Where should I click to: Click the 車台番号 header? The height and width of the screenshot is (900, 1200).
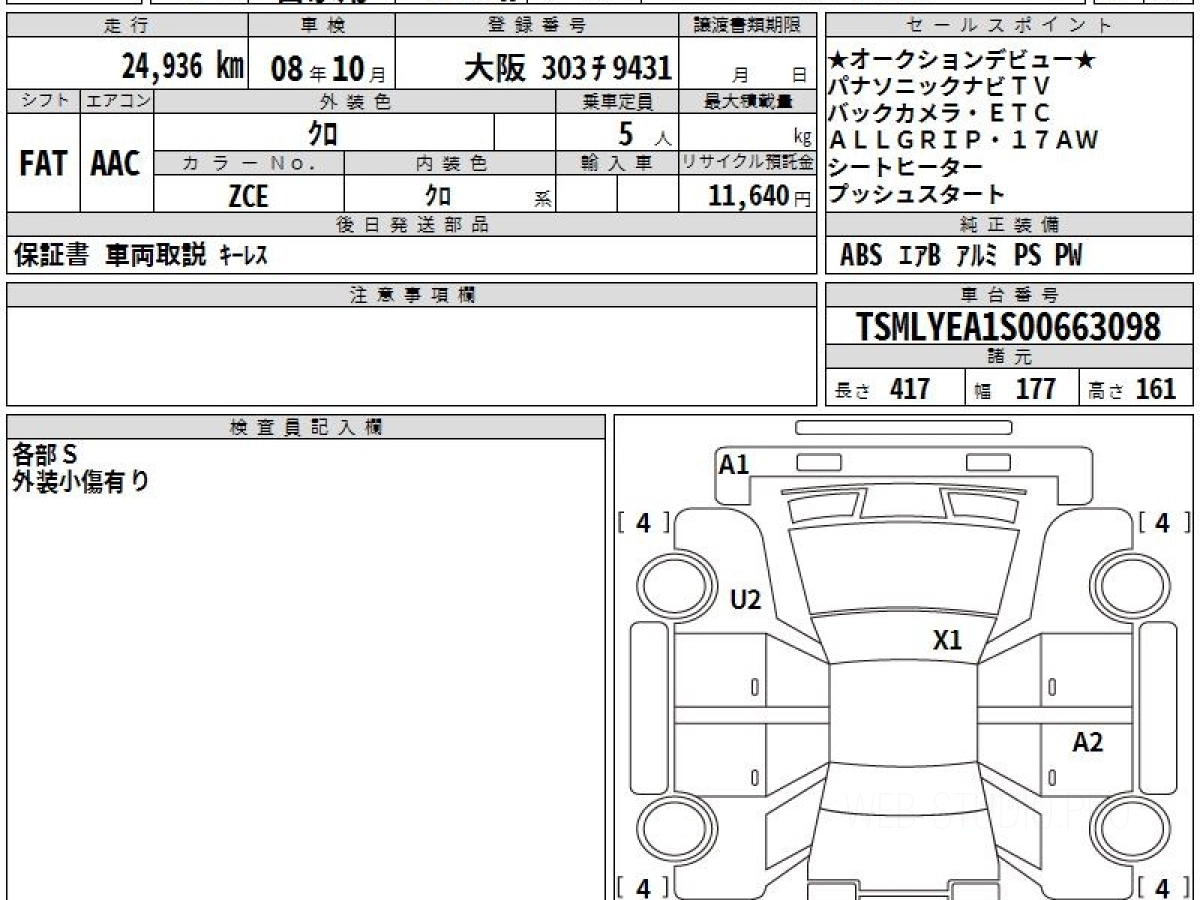tap(1009, 295)
